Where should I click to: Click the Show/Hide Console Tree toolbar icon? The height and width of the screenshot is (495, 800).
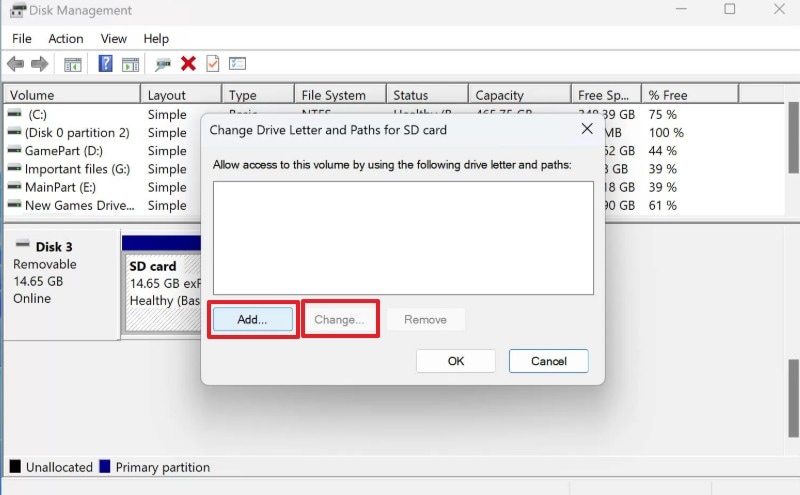[x=72, y=64]
